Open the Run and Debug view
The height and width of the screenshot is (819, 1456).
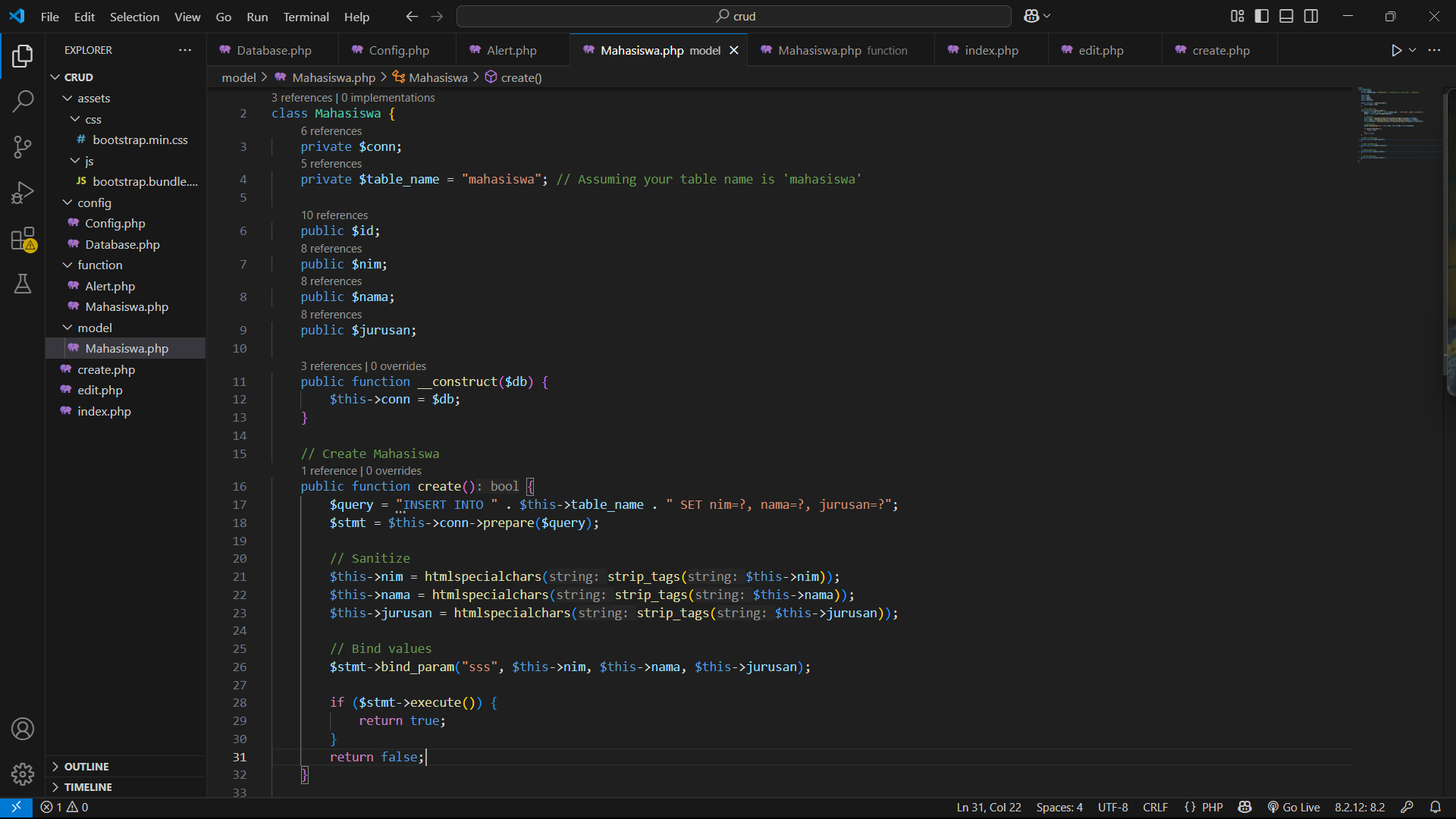23,193
